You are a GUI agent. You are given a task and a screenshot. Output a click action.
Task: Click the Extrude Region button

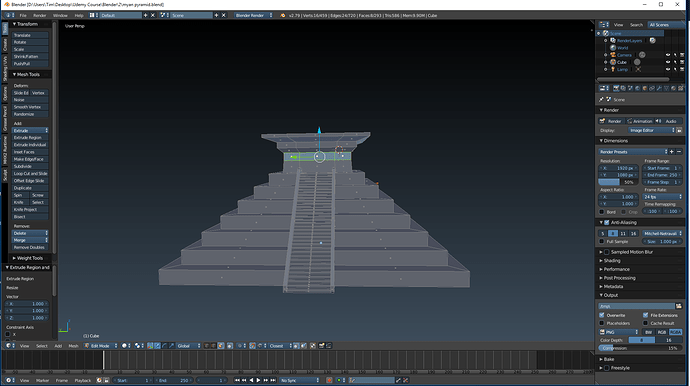(x=29, y=138)
